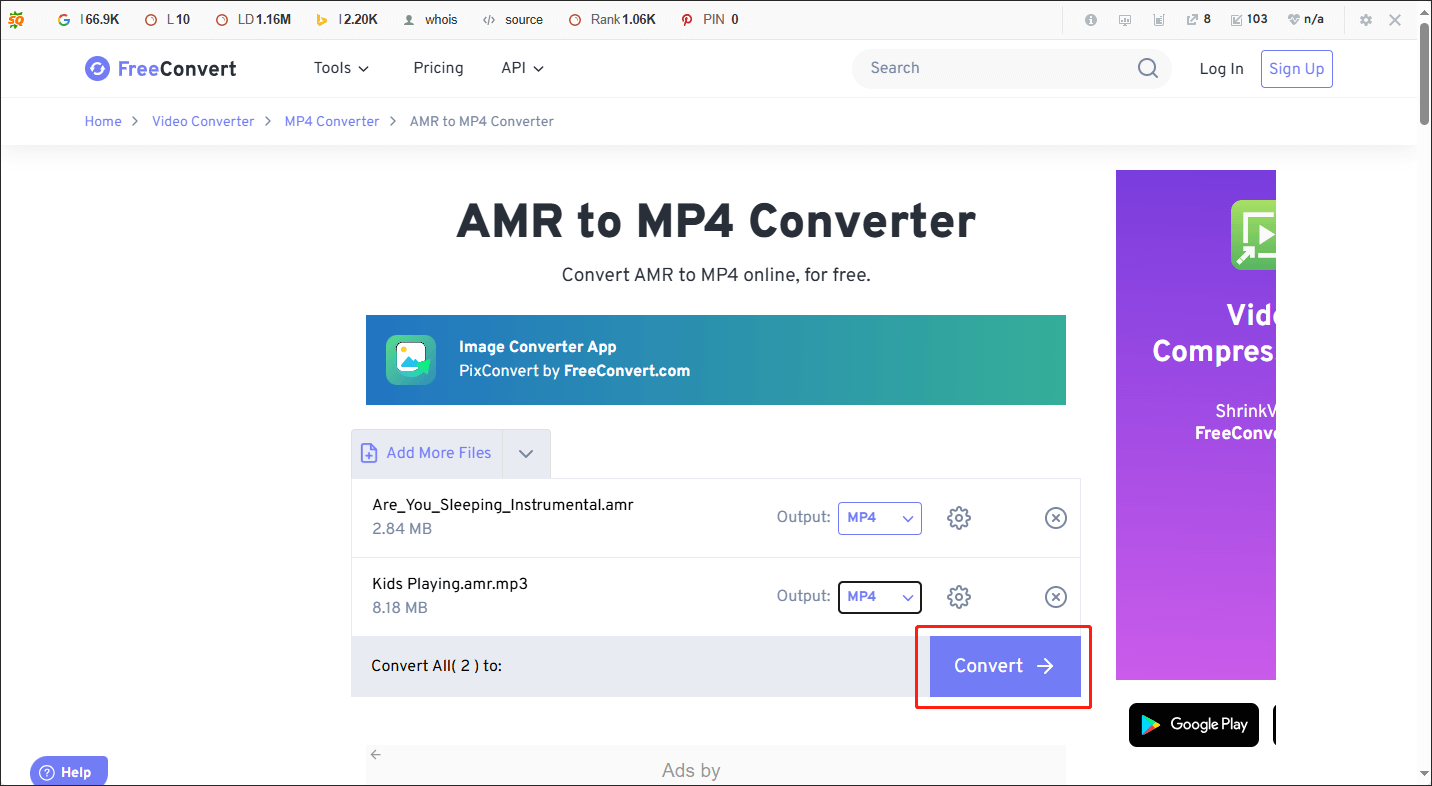Click the Google index 66.9K stat
The height and width of the screenshot is (786, 1432).
[89, 19]
